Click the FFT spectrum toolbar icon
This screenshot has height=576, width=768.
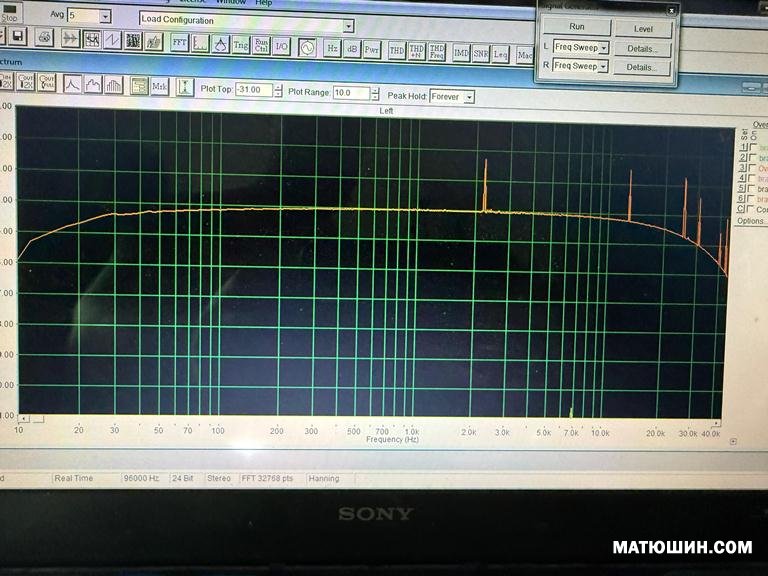click(179, 45)
